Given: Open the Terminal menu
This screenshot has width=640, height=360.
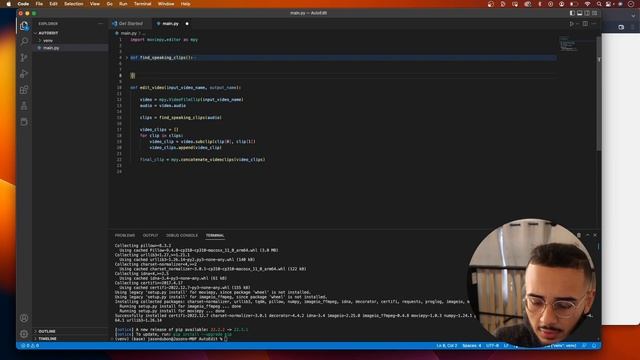Looking at the screenshot, I should (142, 4).
